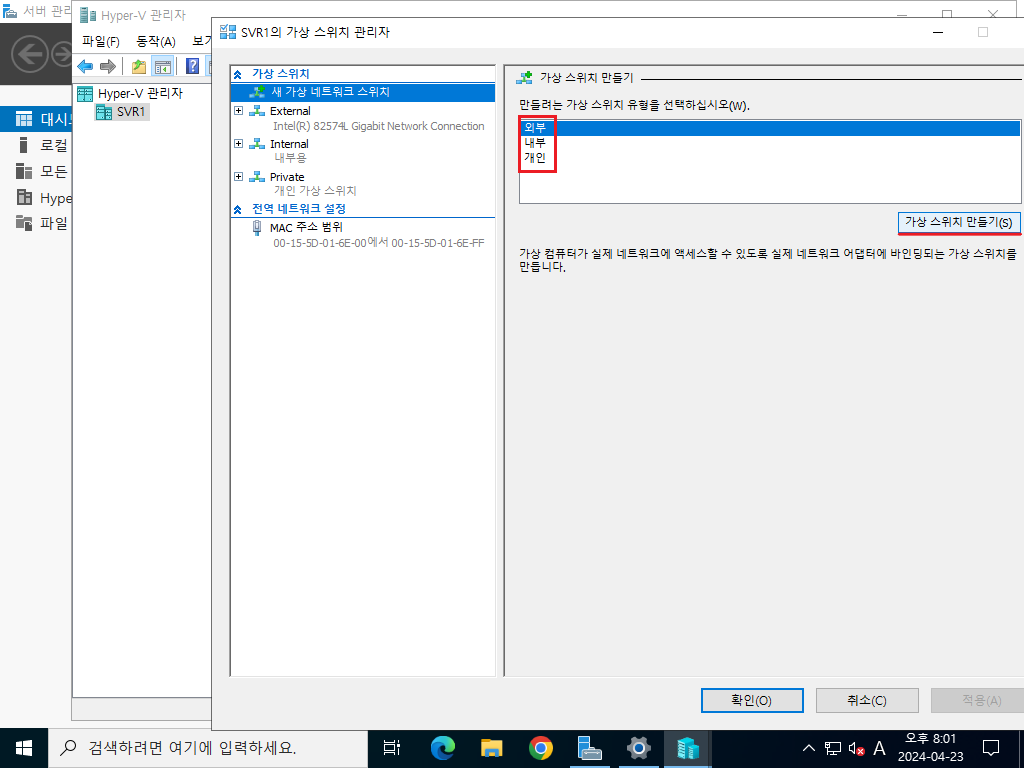
Task: Open 로컬 서버 in Server Manager sidebar
Action: (44, 145)
